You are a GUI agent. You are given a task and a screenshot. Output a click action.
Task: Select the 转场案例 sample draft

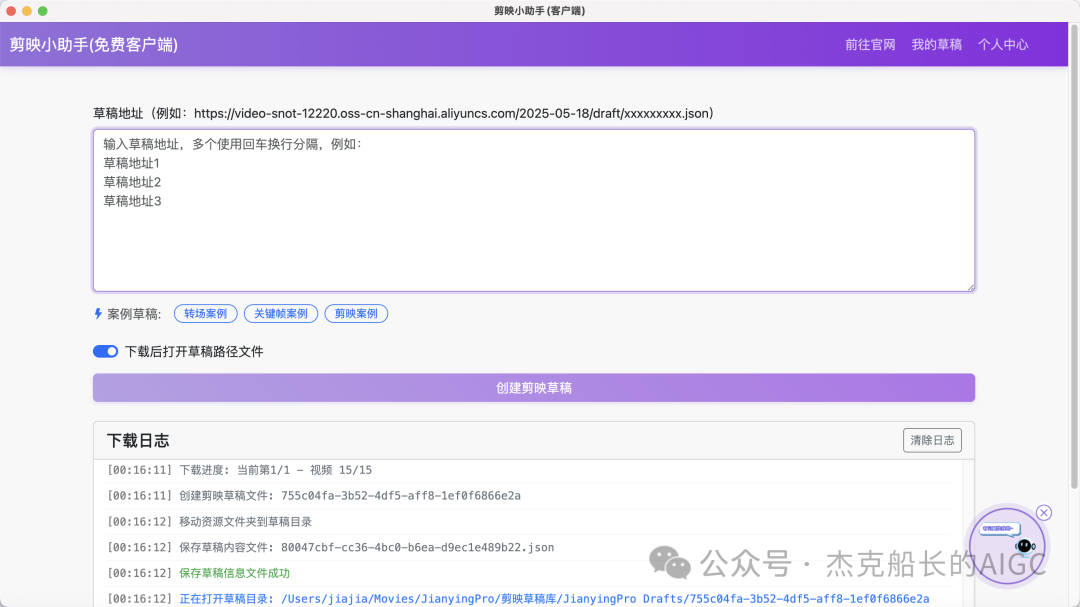(x=205, y=313)
